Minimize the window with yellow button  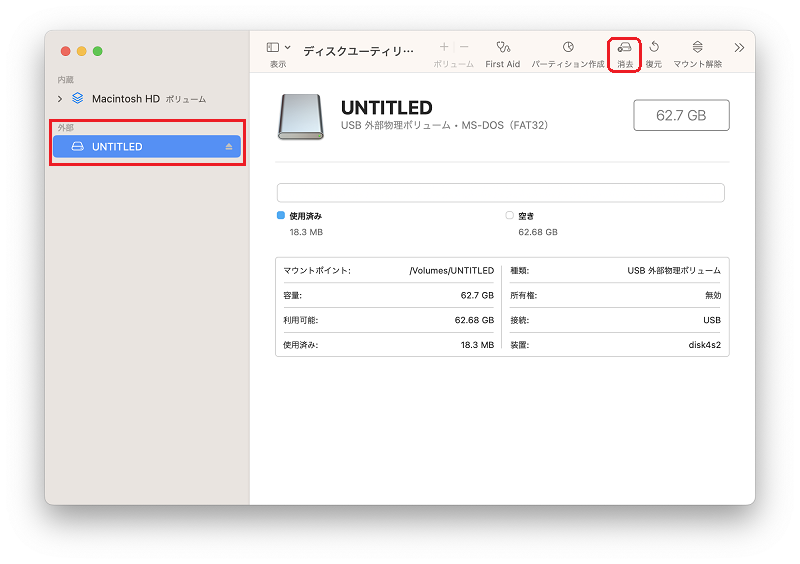[x=82, y=51]
